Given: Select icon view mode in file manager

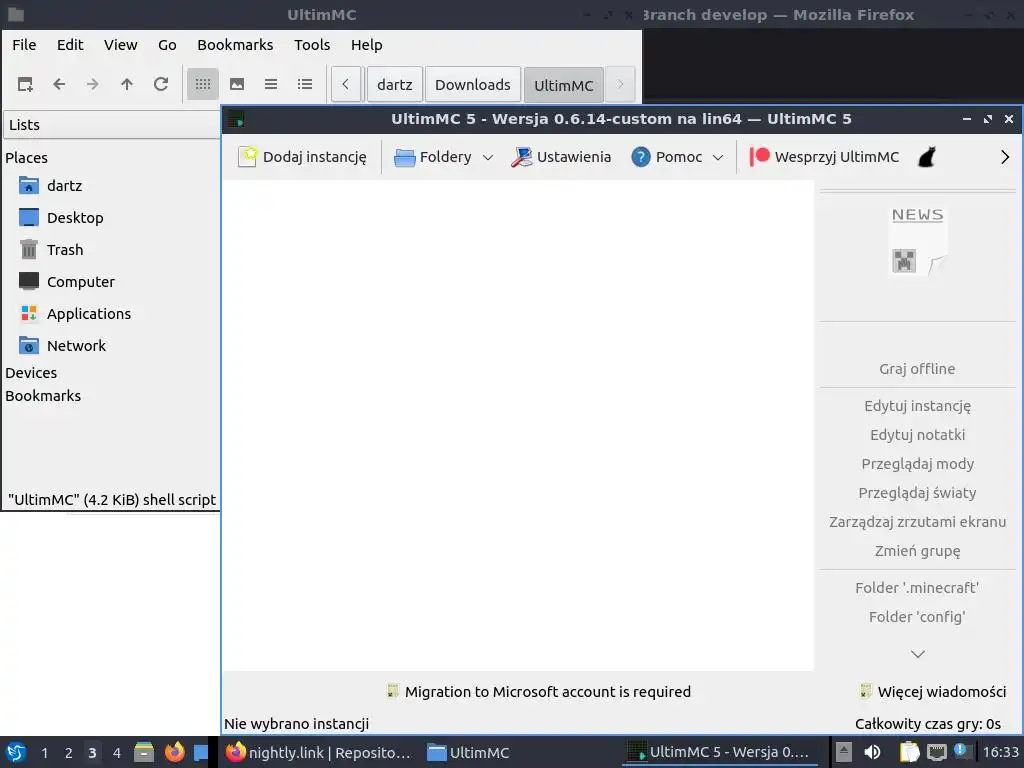Looking at the screenshot, I should click(202, 84).
